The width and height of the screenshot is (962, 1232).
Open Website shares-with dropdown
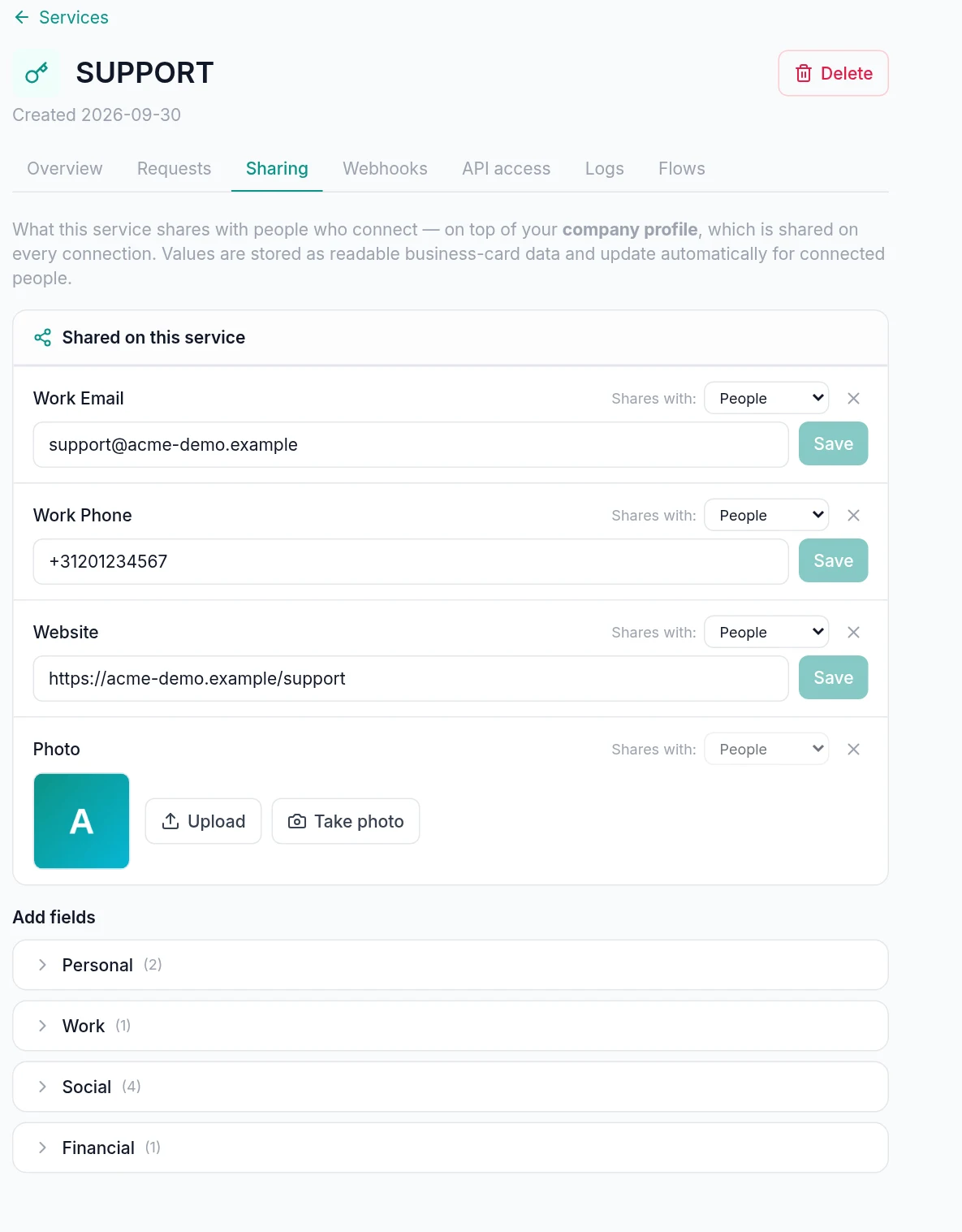pyautogui.click(x=766, y=632)
